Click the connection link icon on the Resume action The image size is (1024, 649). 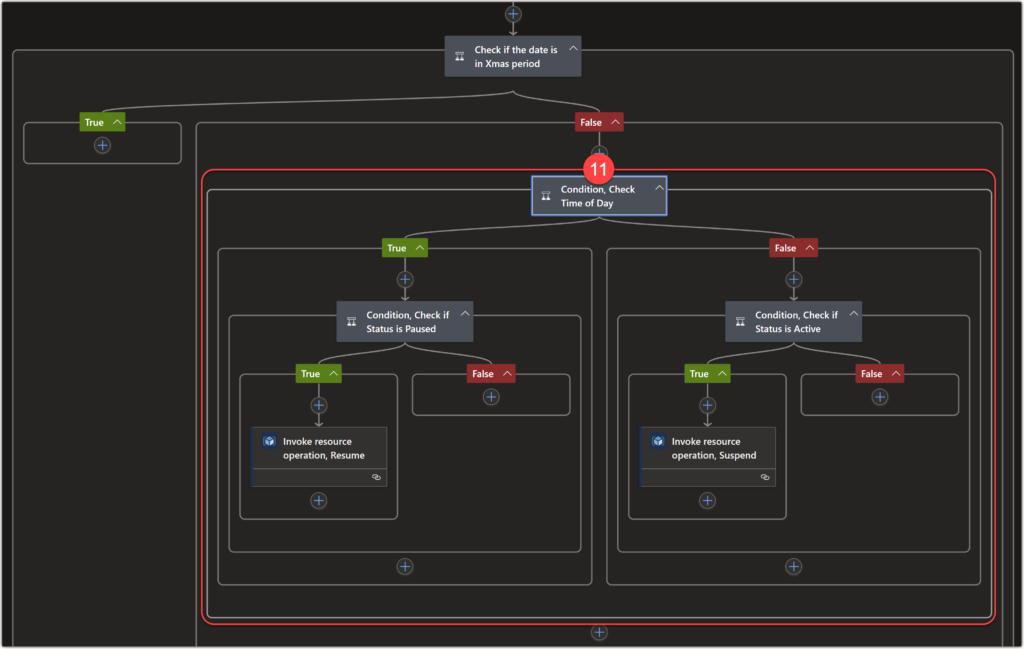pos(377,477)
